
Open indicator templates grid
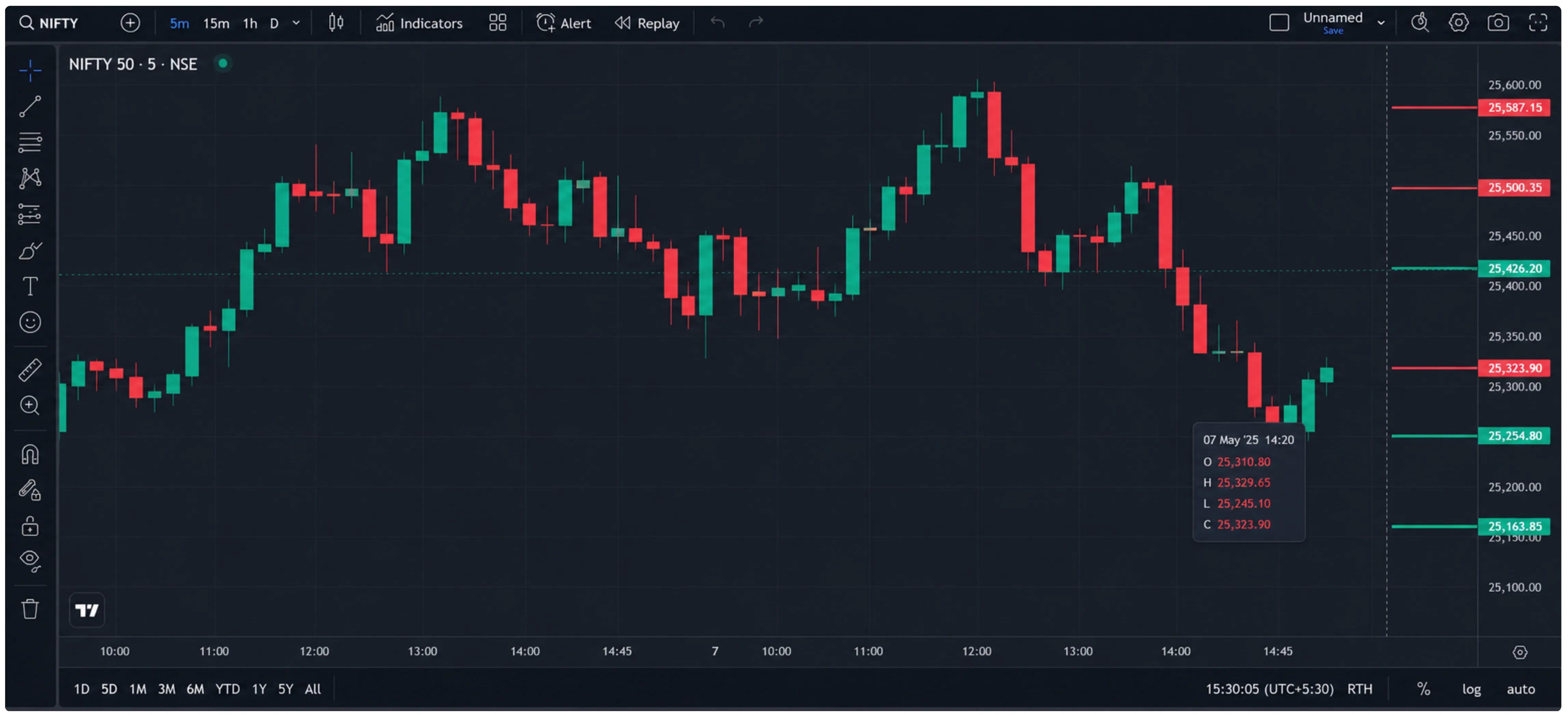tap(498, 23)
